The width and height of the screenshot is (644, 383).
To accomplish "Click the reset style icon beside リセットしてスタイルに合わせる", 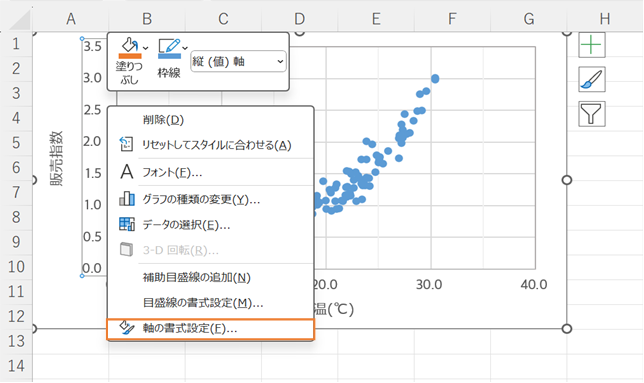I will pos(126,144).
